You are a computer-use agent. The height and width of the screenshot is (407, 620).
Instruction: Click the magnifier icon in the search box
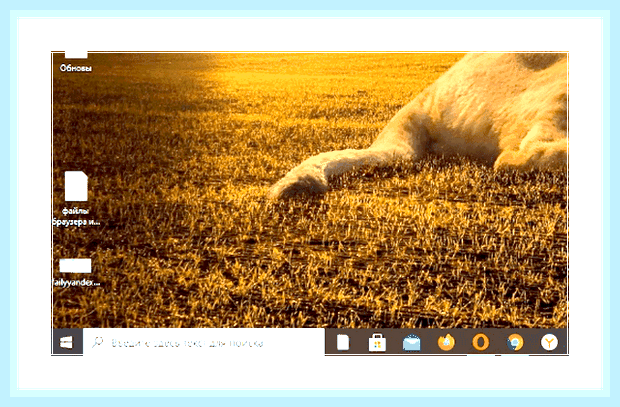(x=98, y=342)
